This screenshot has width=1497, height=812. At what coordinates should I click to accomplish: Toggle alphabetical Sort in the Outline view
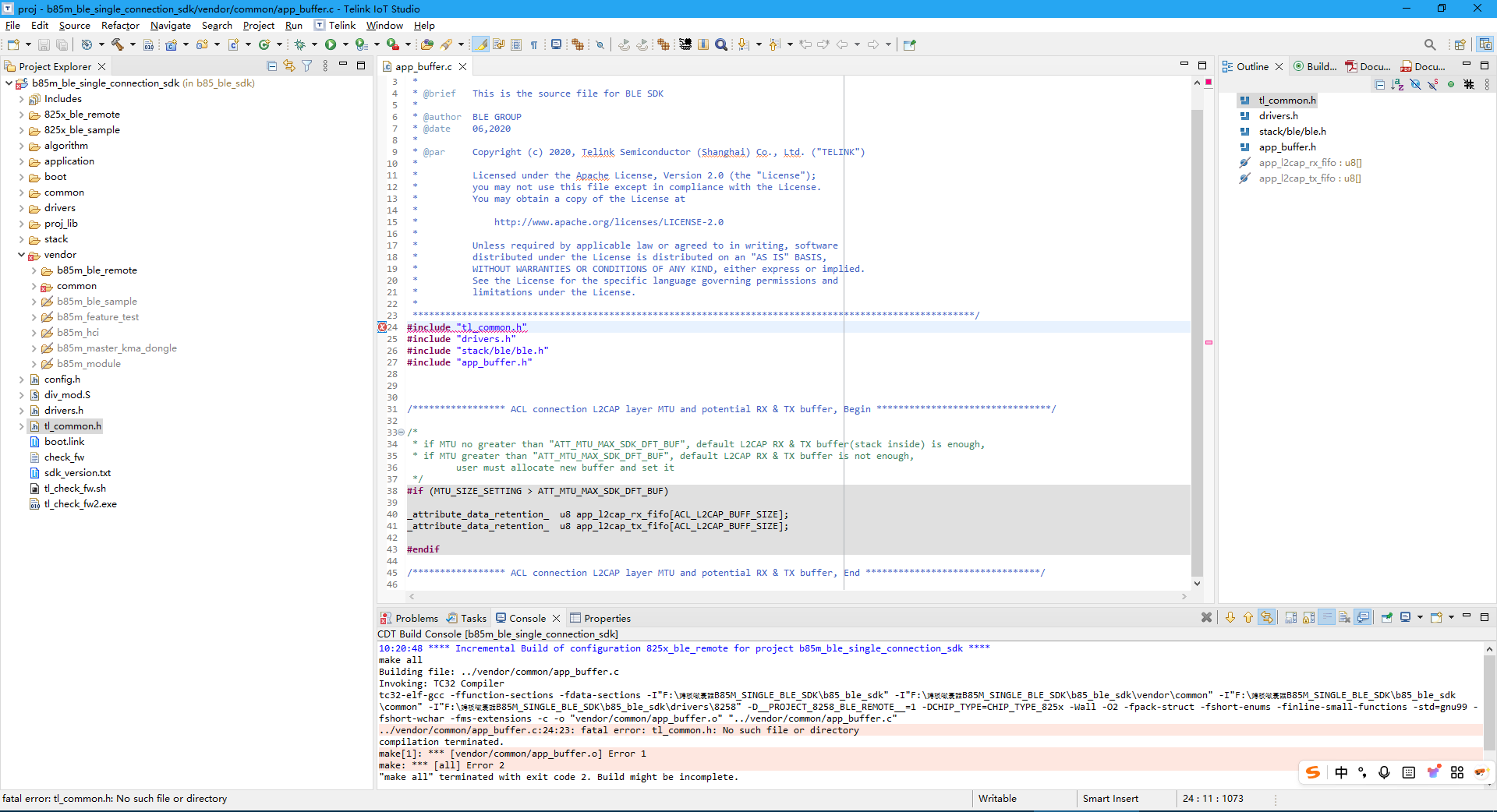1397,84
